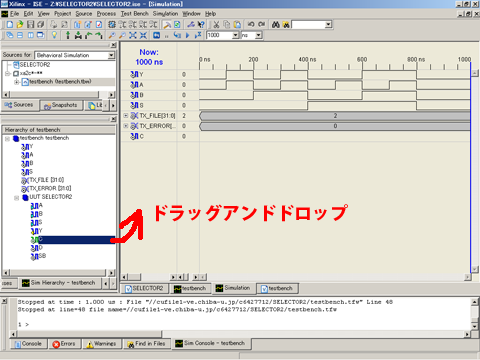The width and height of the screenshot is (480, 360).
Task: Click the Save icon in toolbar
Action: [30, 24]
